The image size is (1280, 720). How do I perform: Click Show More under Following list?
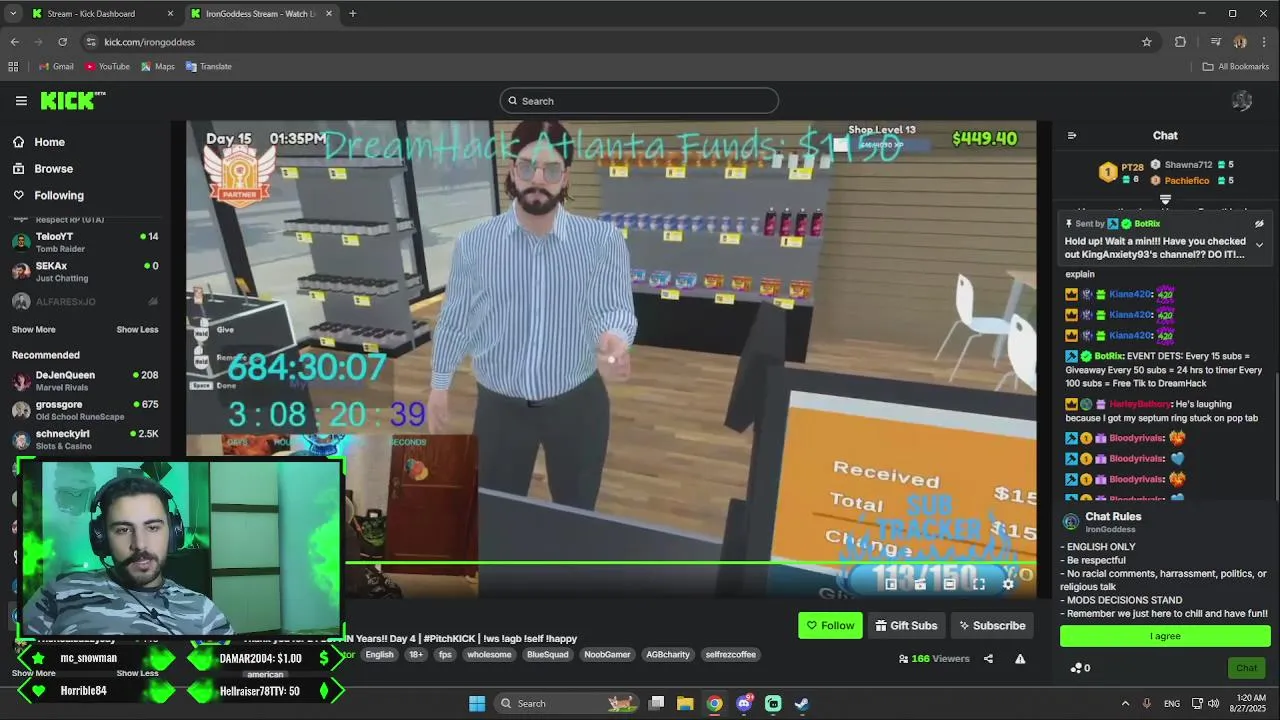(33, 330)
